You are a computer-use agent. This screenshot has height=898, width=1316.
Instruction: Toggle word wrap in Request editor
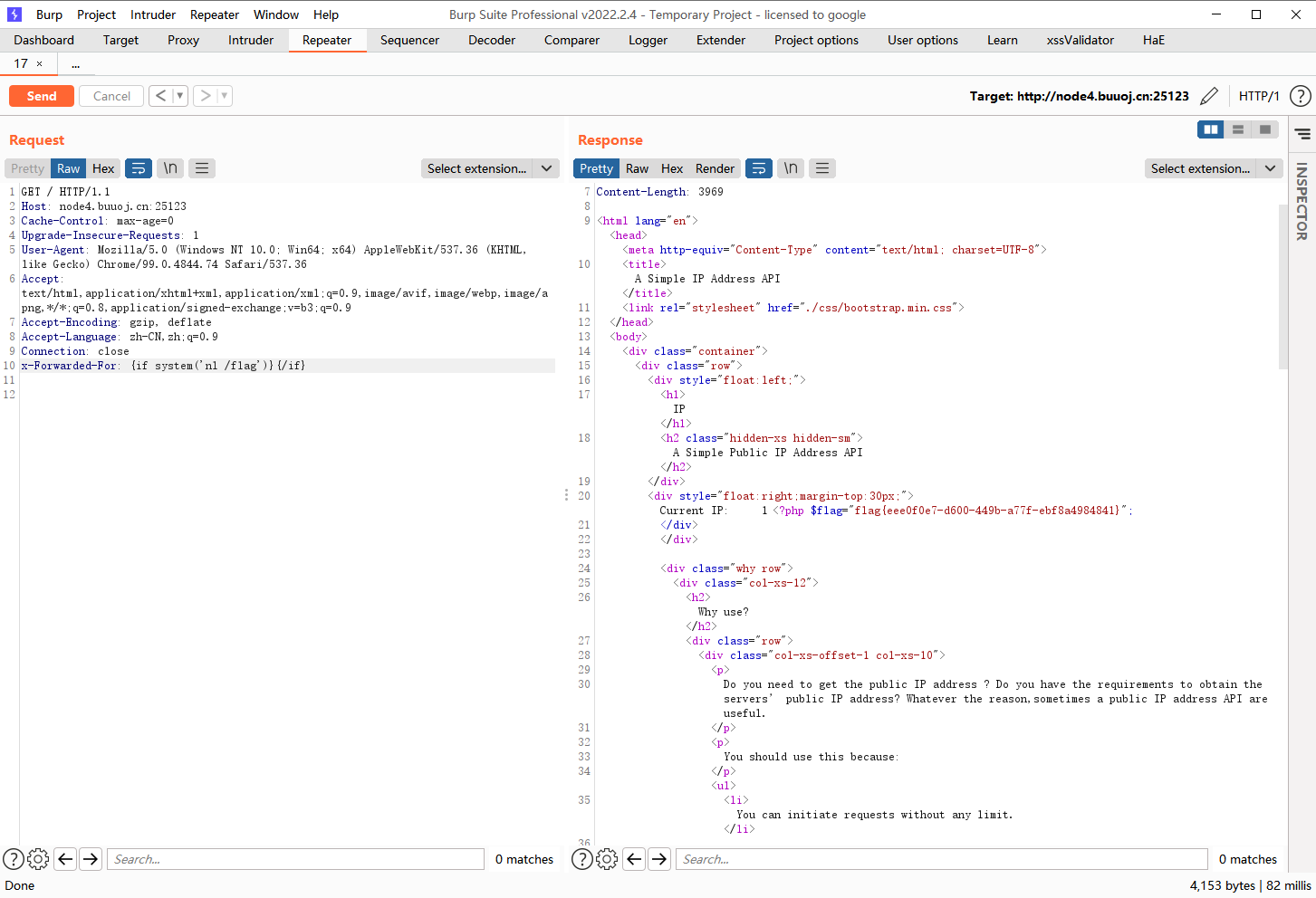tap(139, 168)
